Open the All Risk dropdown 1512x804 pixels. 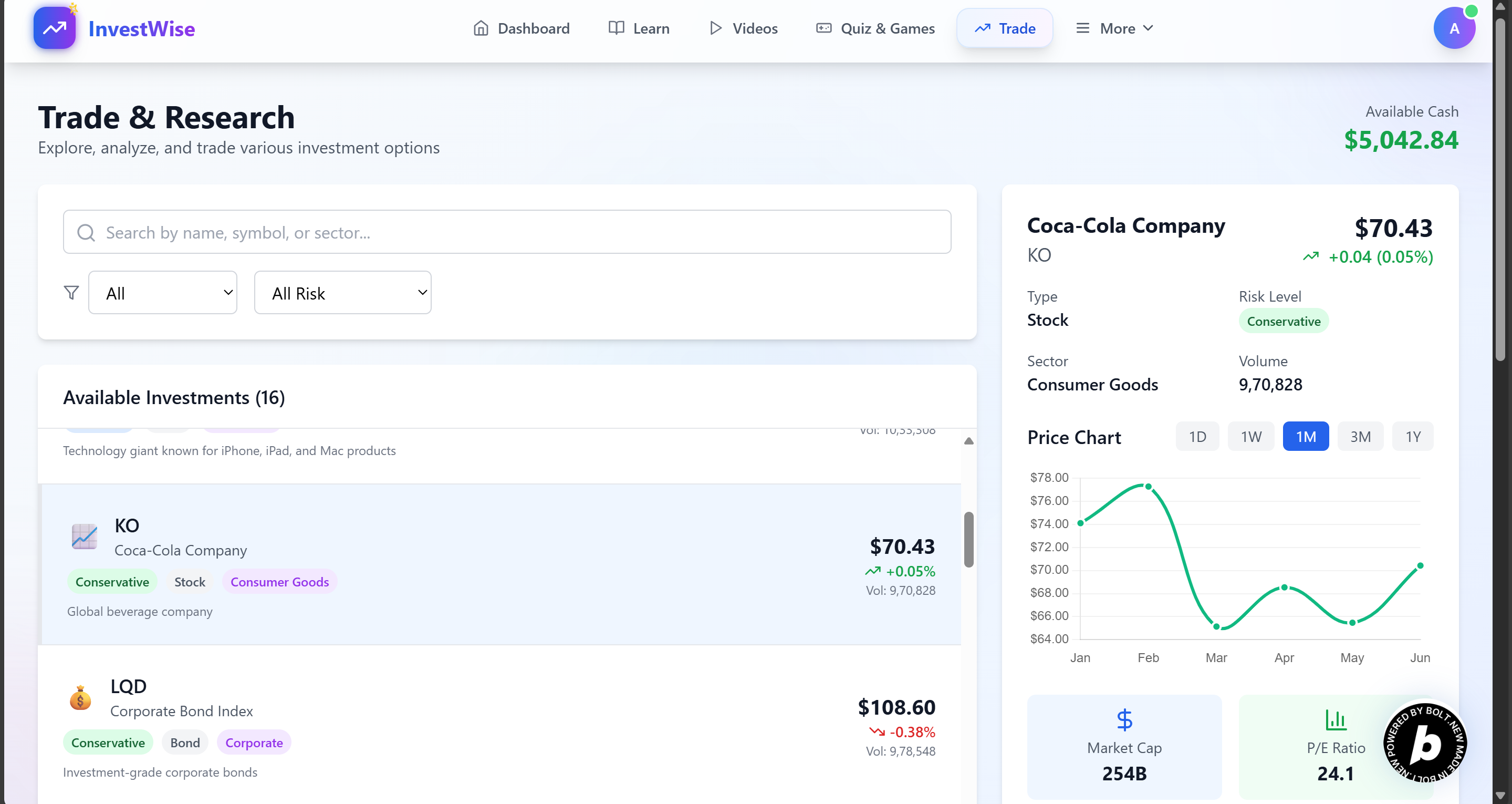coord(342,293)
